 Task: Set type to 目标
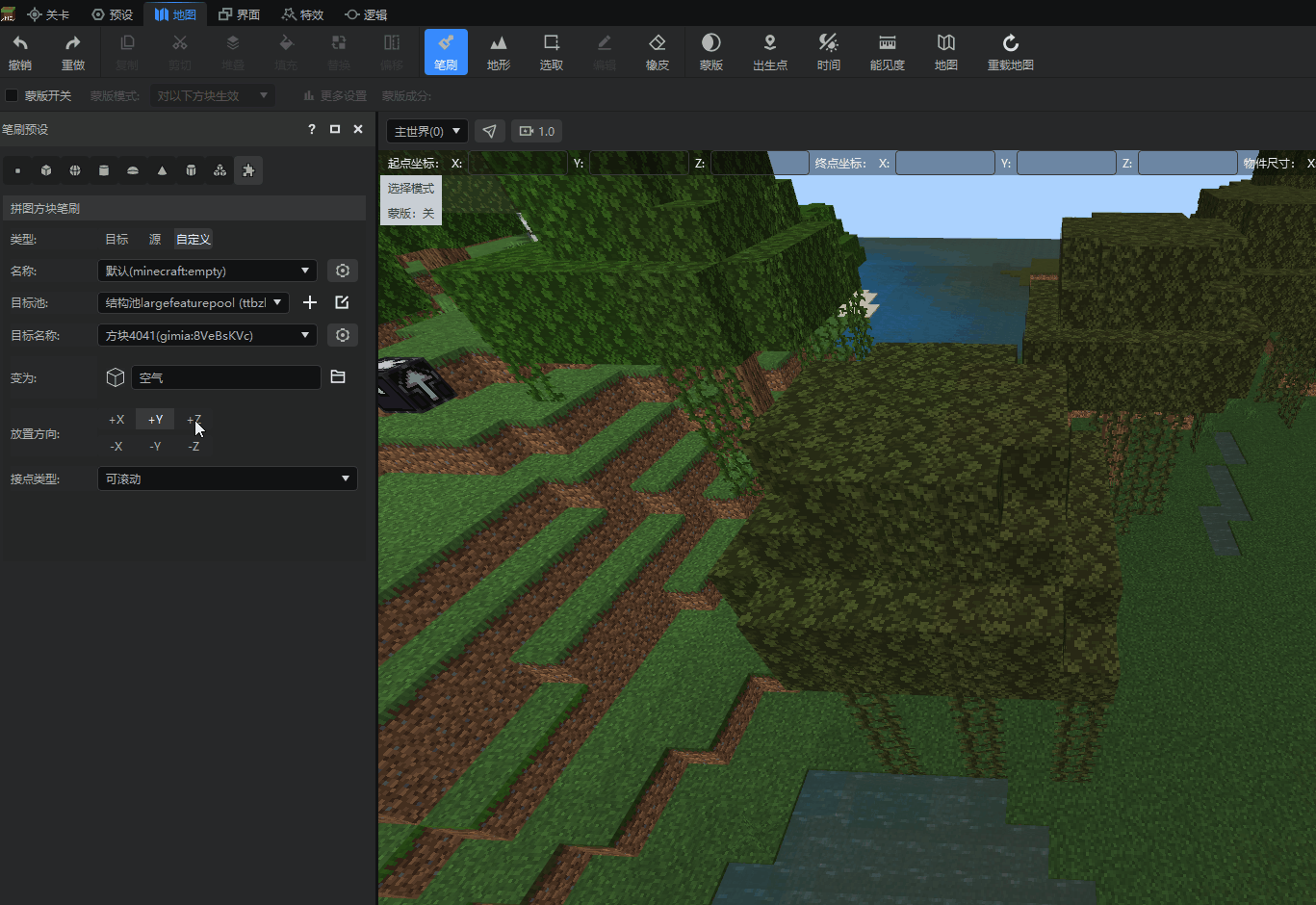tap(116, 239)
